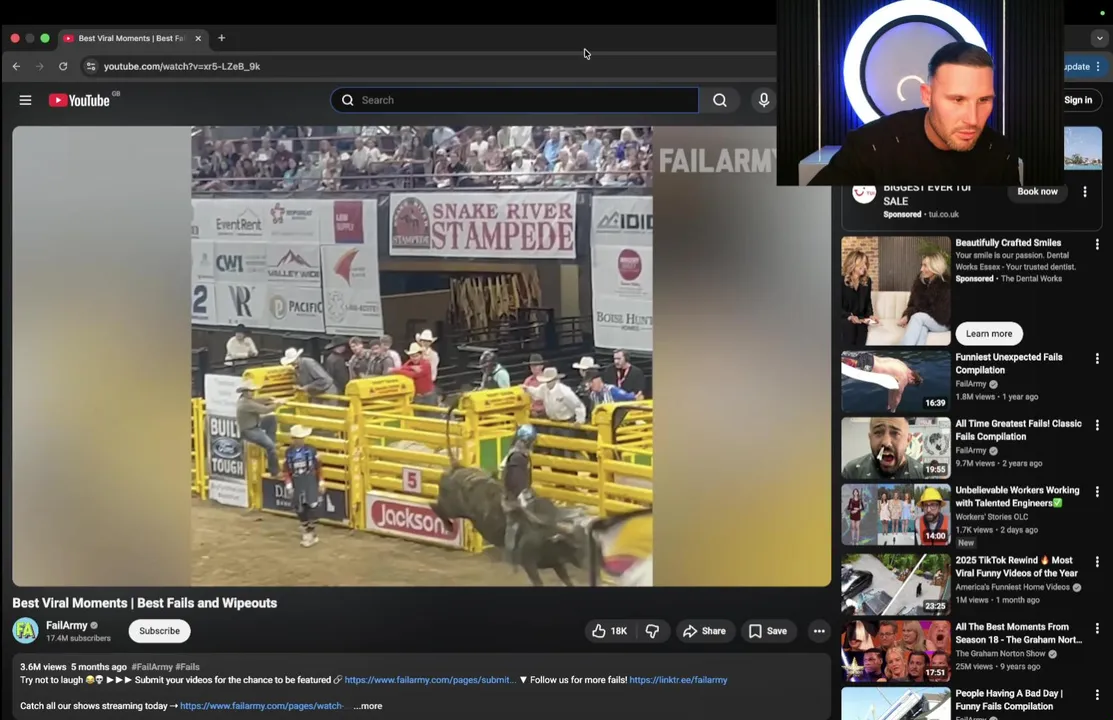Click the address bar URL
This screenshot has height=720, width=1113.
tap(182, 66)
